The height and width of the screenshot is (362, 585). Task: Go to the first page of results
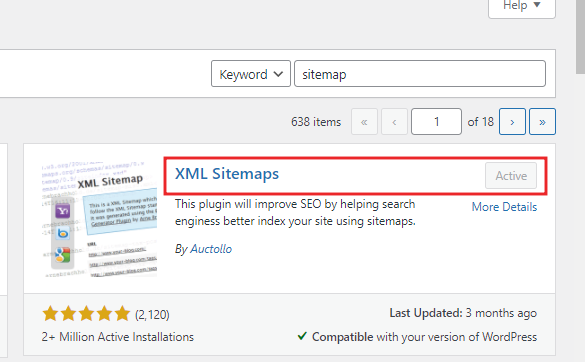[364, 122]
